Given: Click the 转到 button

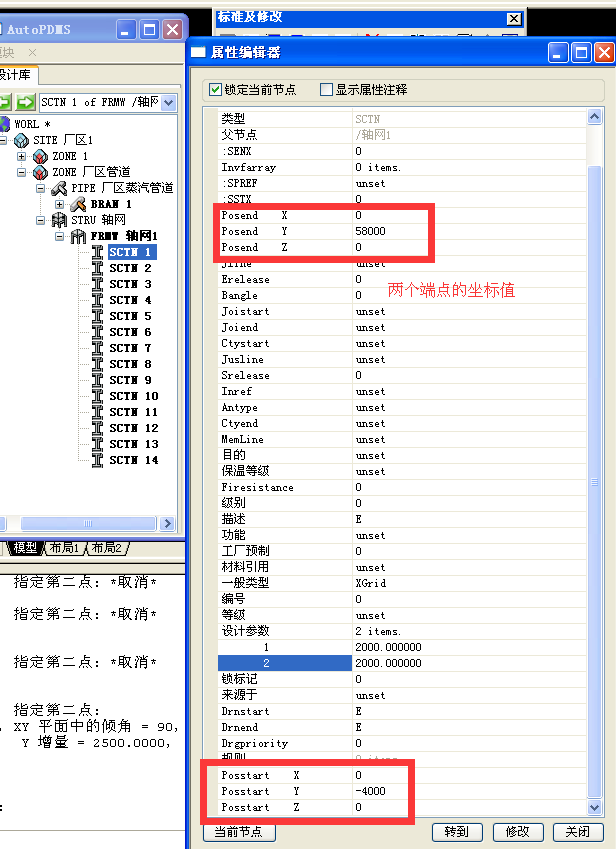Looking at the screenshot, I should click(x=456, y=832).
